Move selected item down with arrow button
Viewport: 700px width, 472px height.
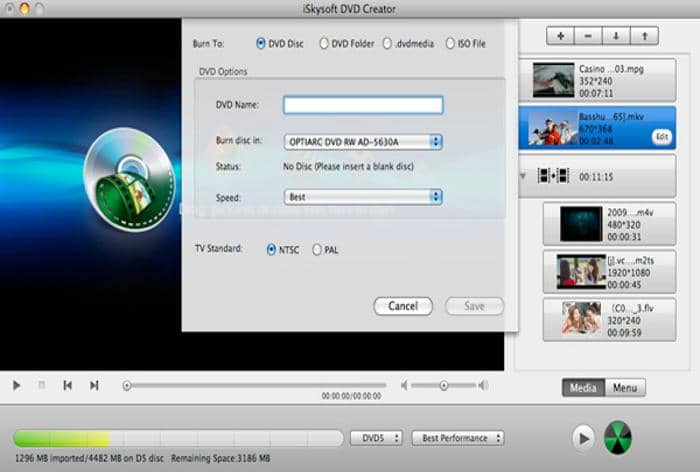616,36
